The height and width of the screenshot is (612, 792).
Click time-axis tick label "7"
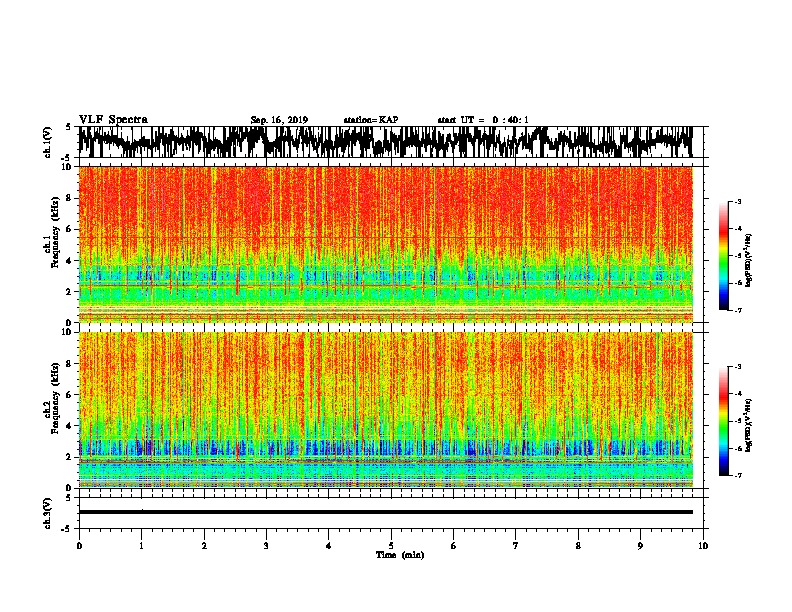(516, 546)
